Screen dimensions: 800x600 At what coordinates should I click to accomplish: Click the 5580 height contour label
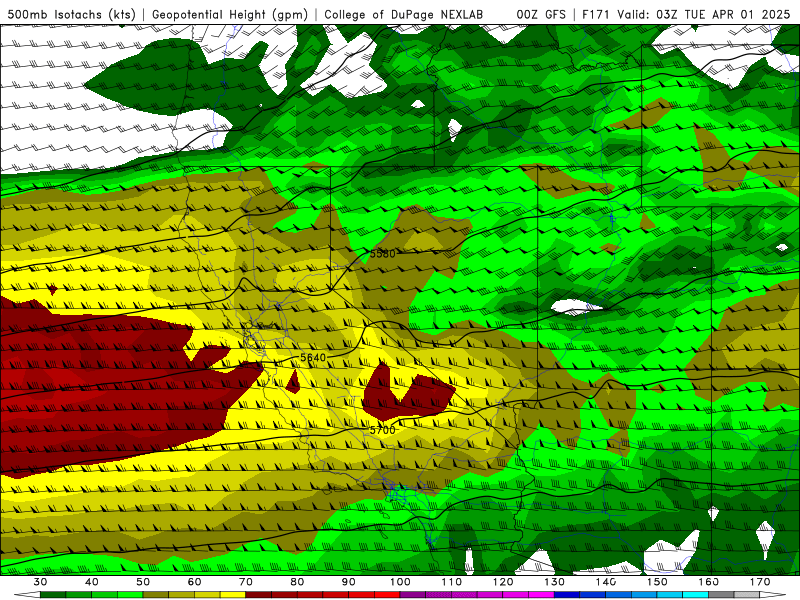tap(383, 254)
